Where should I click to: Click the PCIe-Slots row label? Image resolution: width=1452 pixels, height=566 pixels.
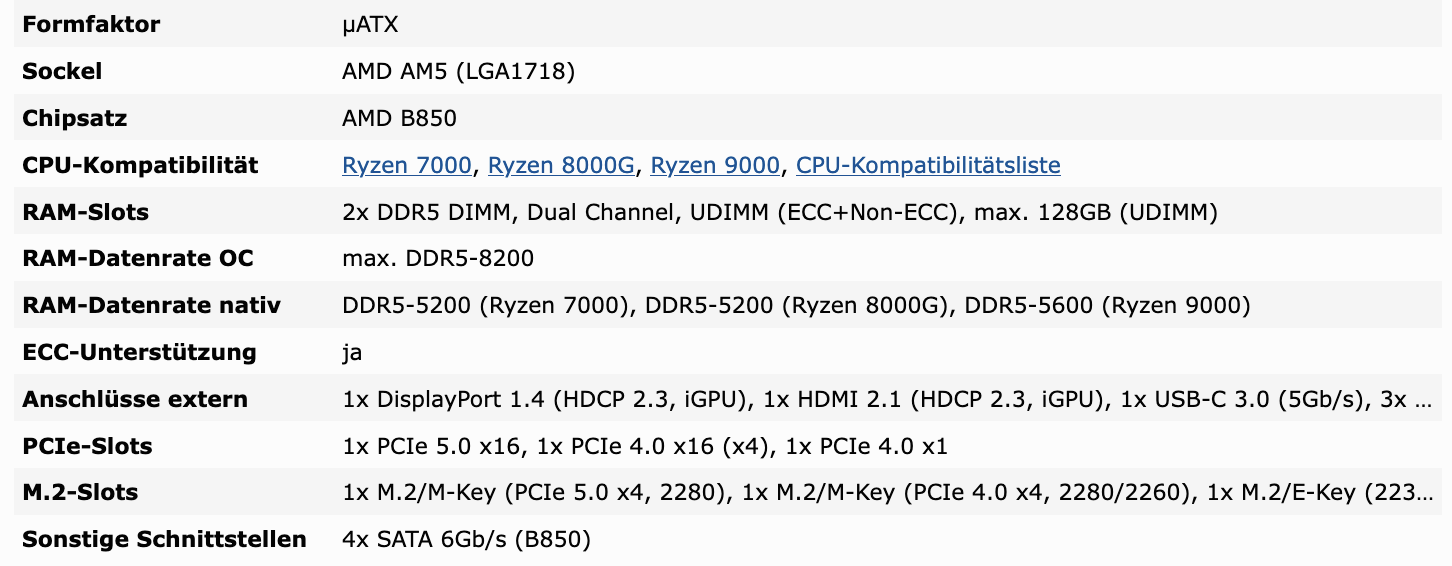(x=87, y=446)
